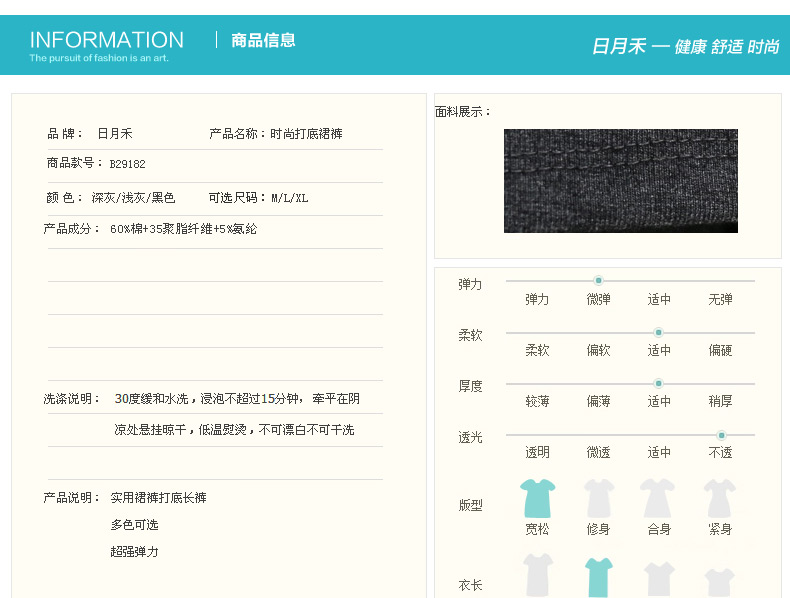Click the gray 合身 fitted dress icon

657,498
